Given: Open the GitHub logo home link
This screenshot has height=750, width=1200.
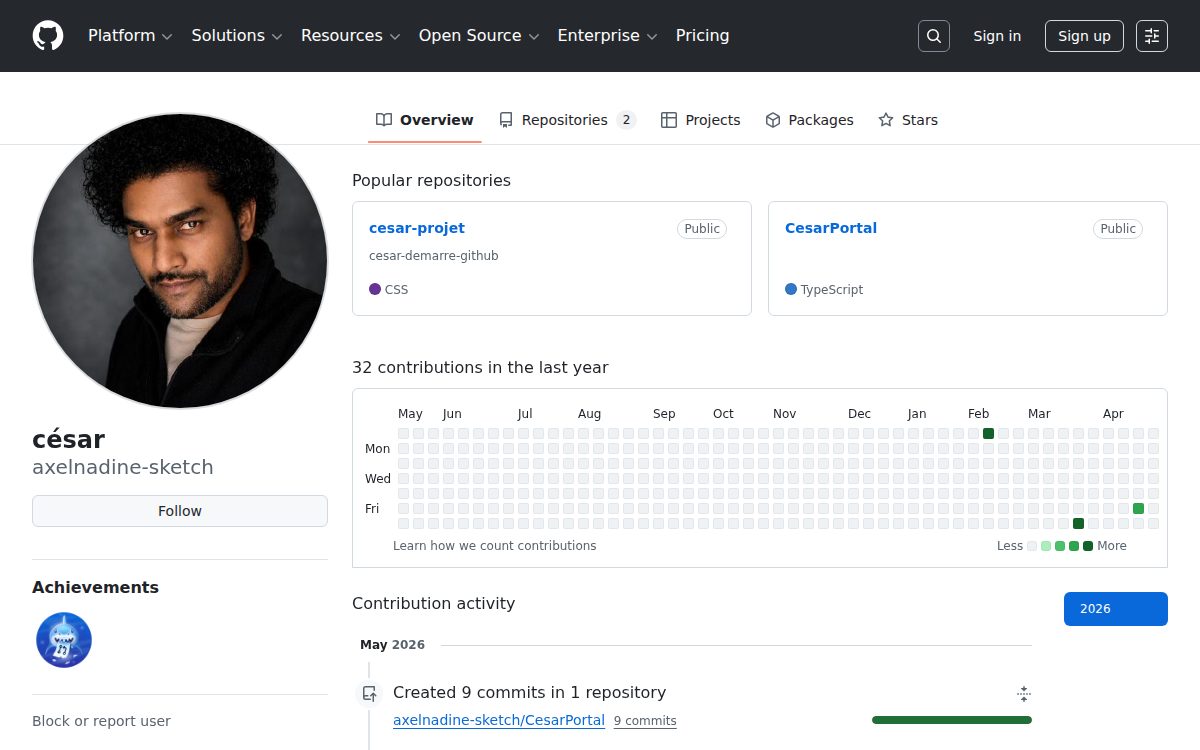Looking at the screenshot, I should pyautogui.click(x=48, y=36).
